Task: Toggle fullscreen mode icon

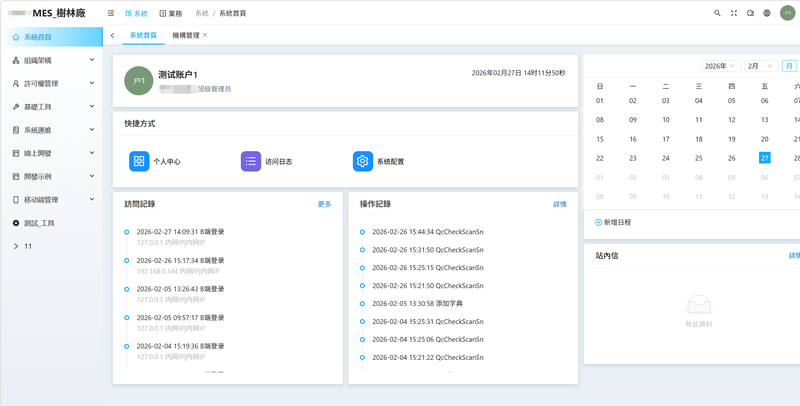Action: pyautogui.click(x=734, y=13)
